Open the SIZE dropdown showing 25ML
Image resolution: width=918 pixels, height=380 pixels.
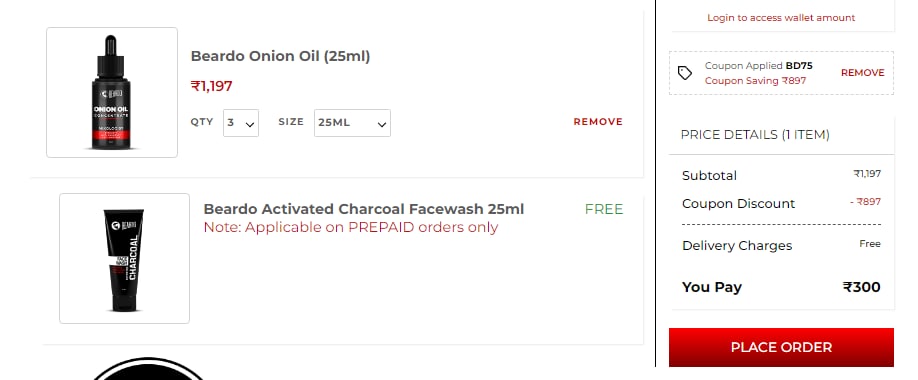[352, 123]
